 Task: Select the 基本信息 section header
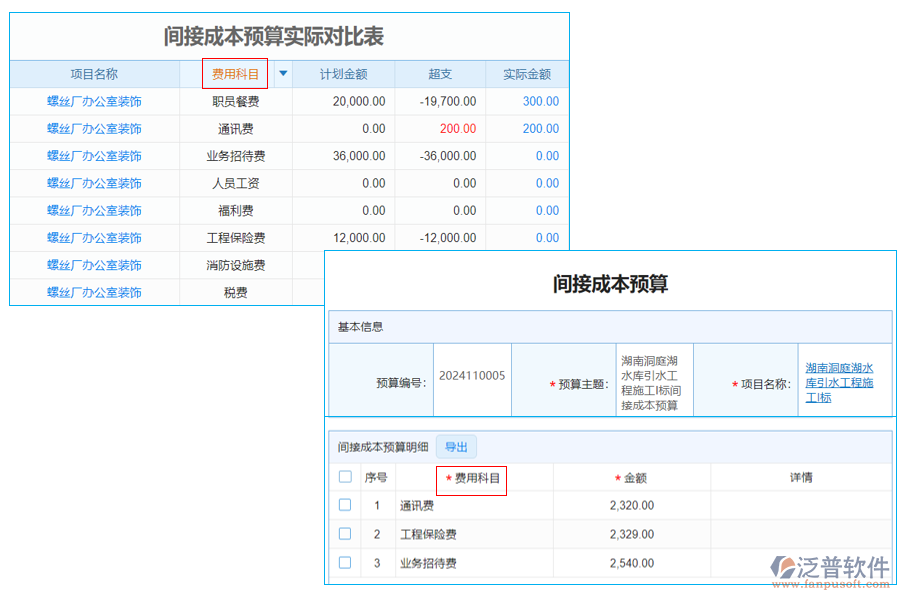coord(360,325)
